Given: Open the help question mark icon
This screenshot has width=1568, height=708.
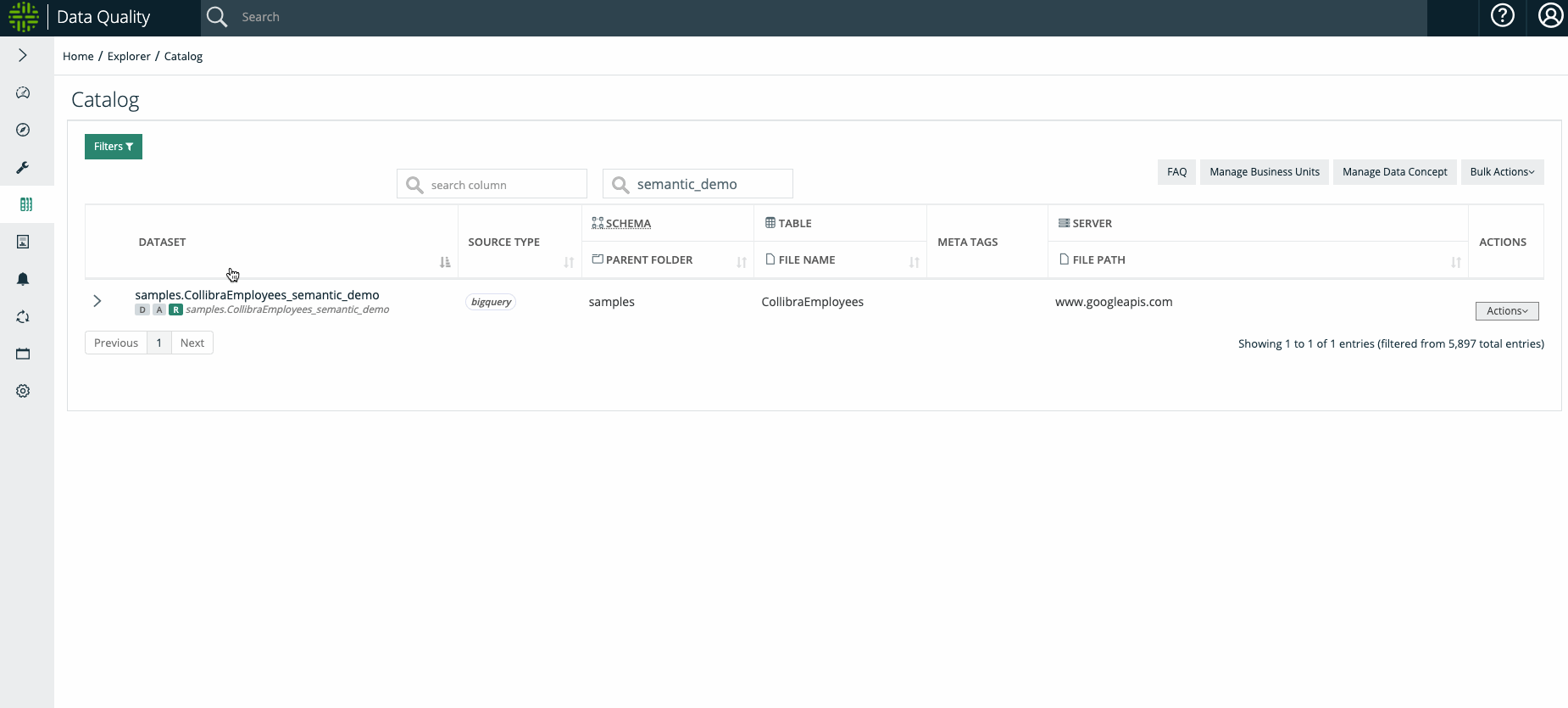Looking at the screenshot, I should pos(1502,16).
